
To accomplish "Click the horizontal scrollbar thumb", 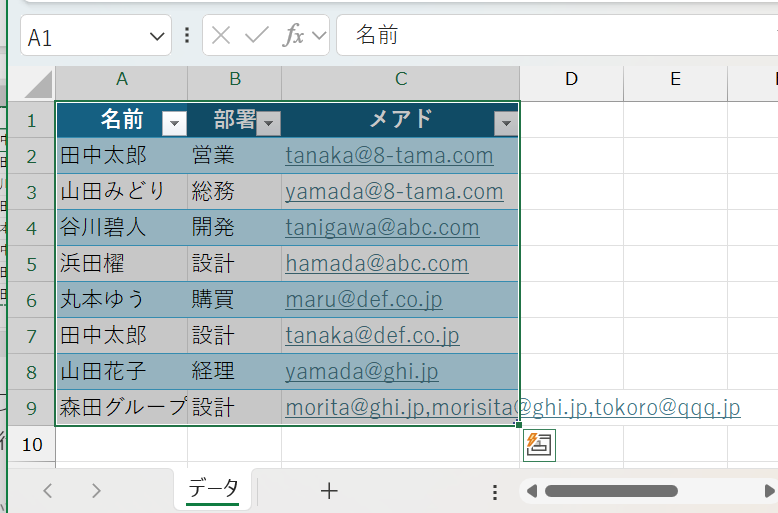I will point(610,491).
